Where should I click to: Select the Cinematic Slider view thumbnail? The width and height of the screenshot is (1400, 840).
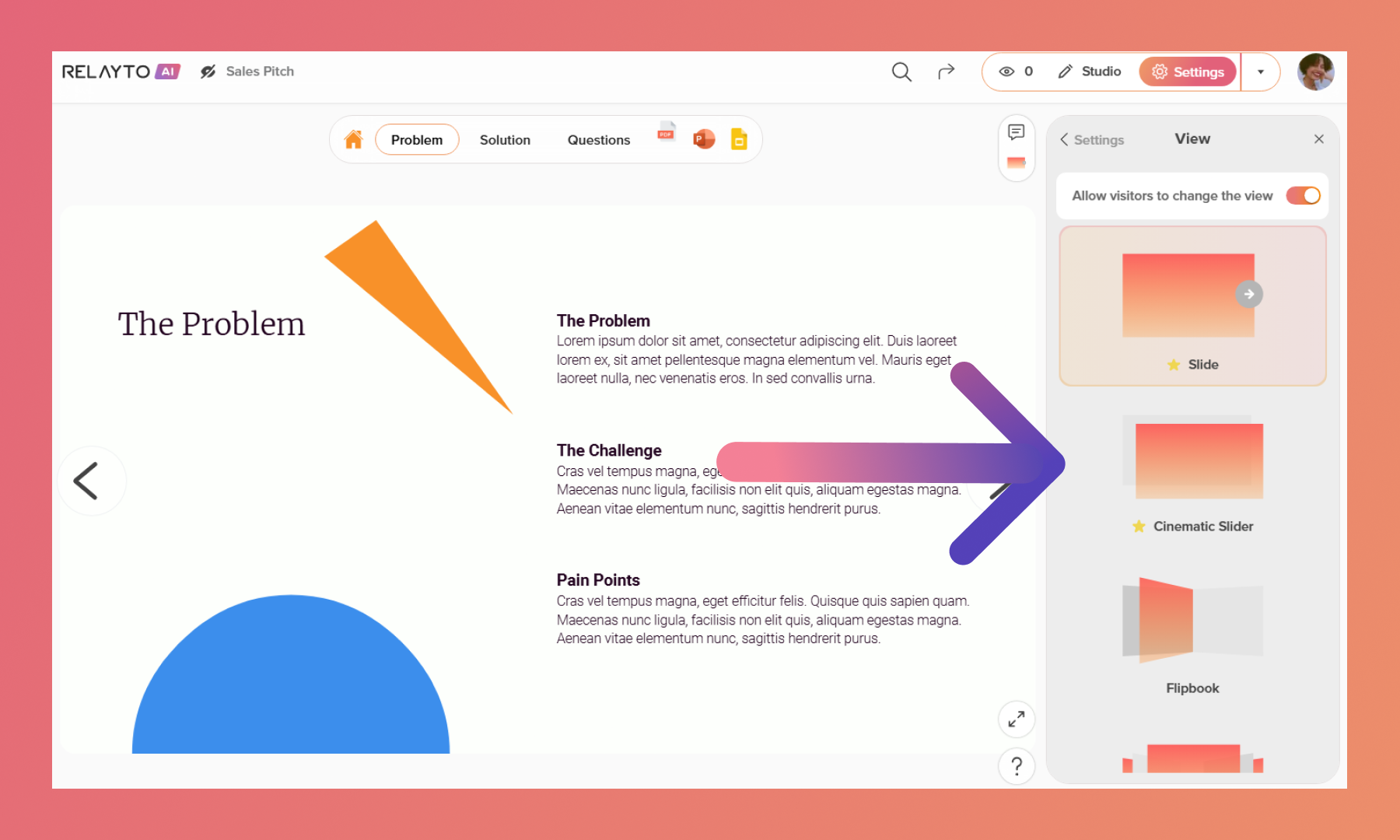[x=1193, y=460]
